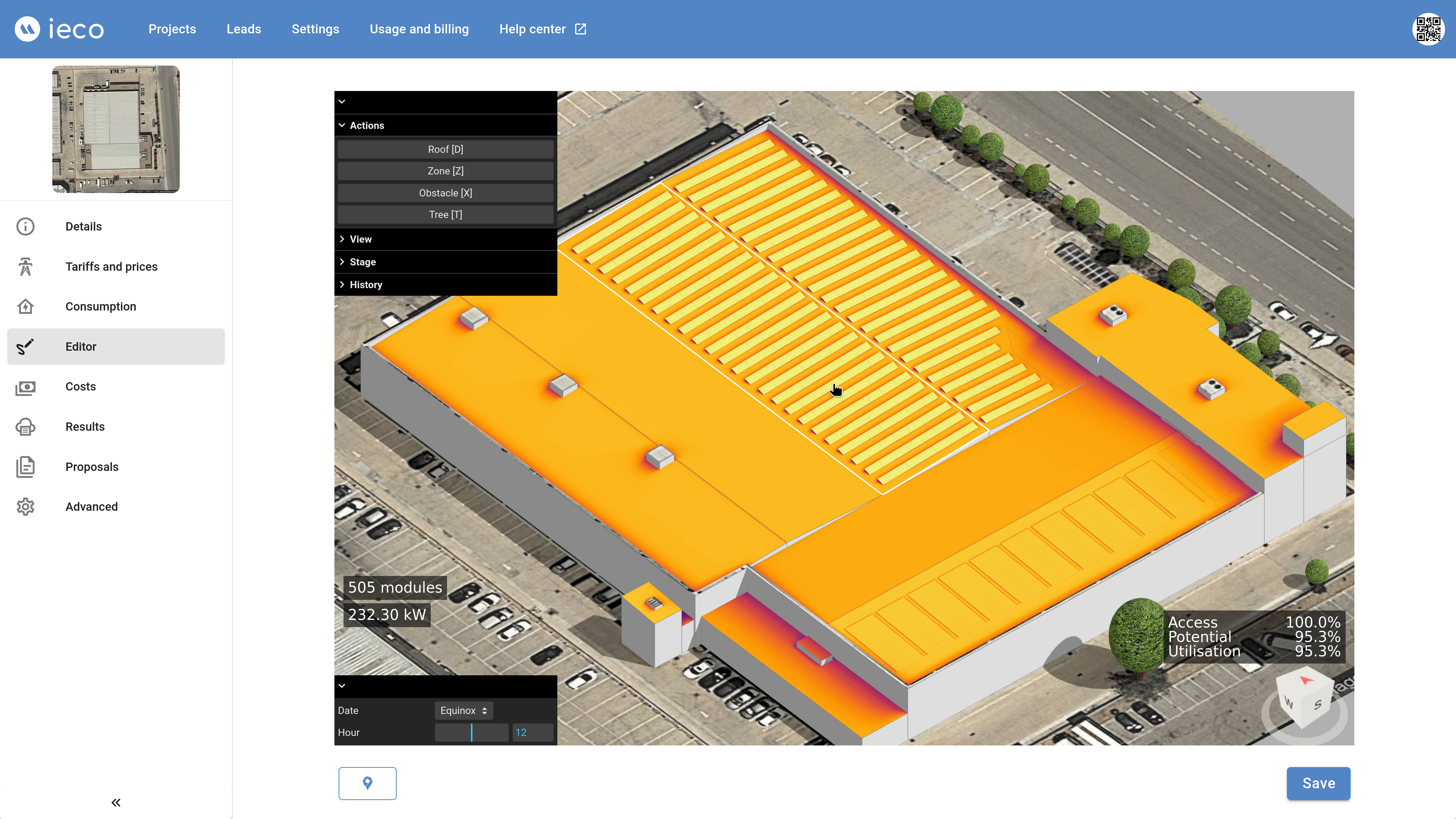Click the Advanced gear icon

pyautogui.click(x=25, y=507)
